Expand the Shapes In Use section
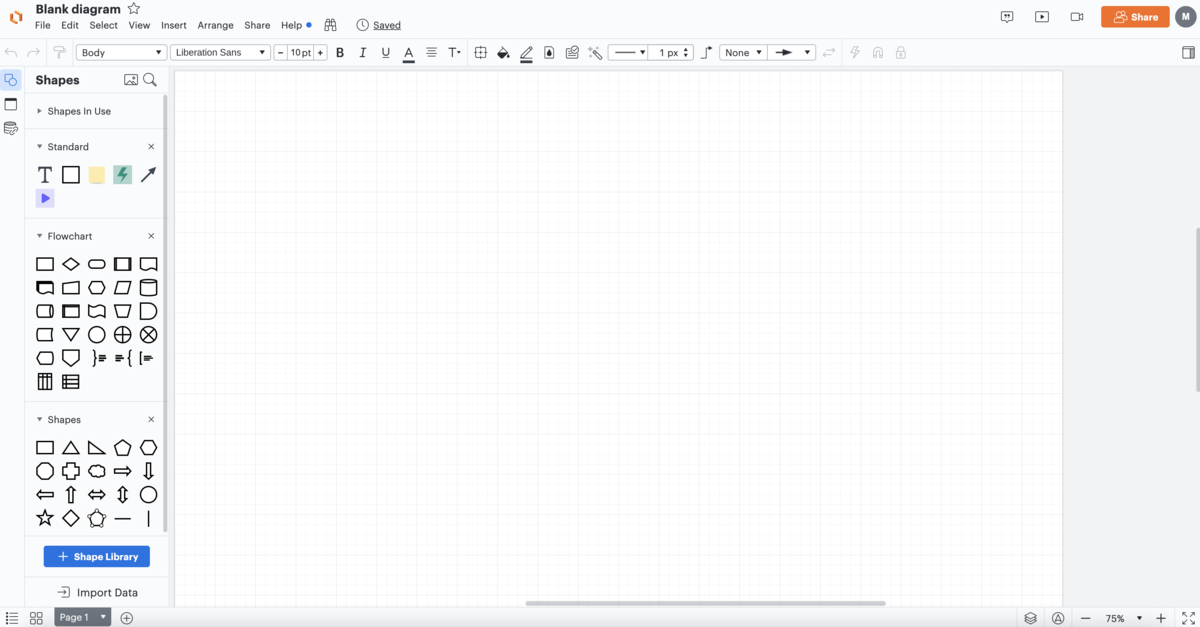This screenshot has height=627, width=1200. click(39, 111)
